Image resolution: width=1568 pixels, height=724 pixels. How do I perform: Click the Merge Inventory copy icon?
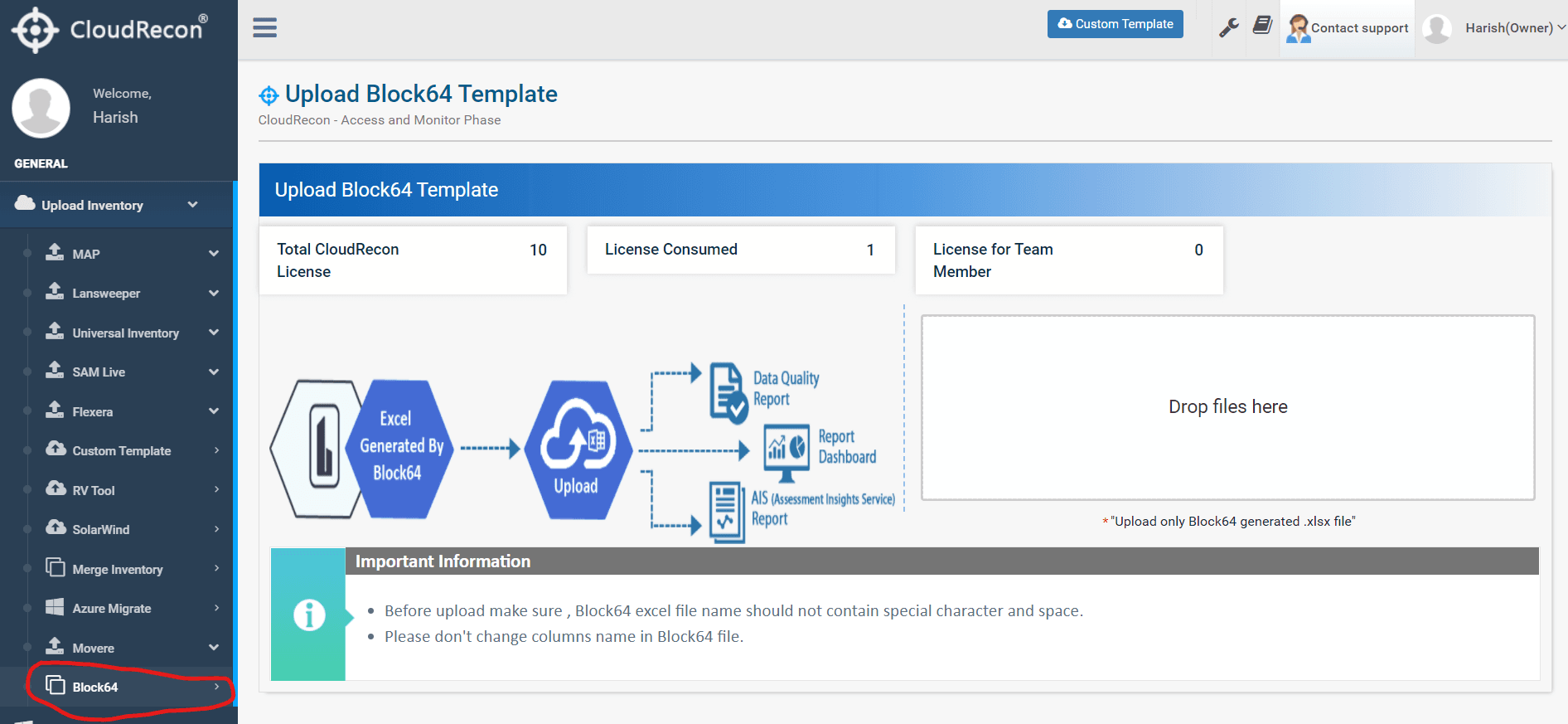pos(56,567)
